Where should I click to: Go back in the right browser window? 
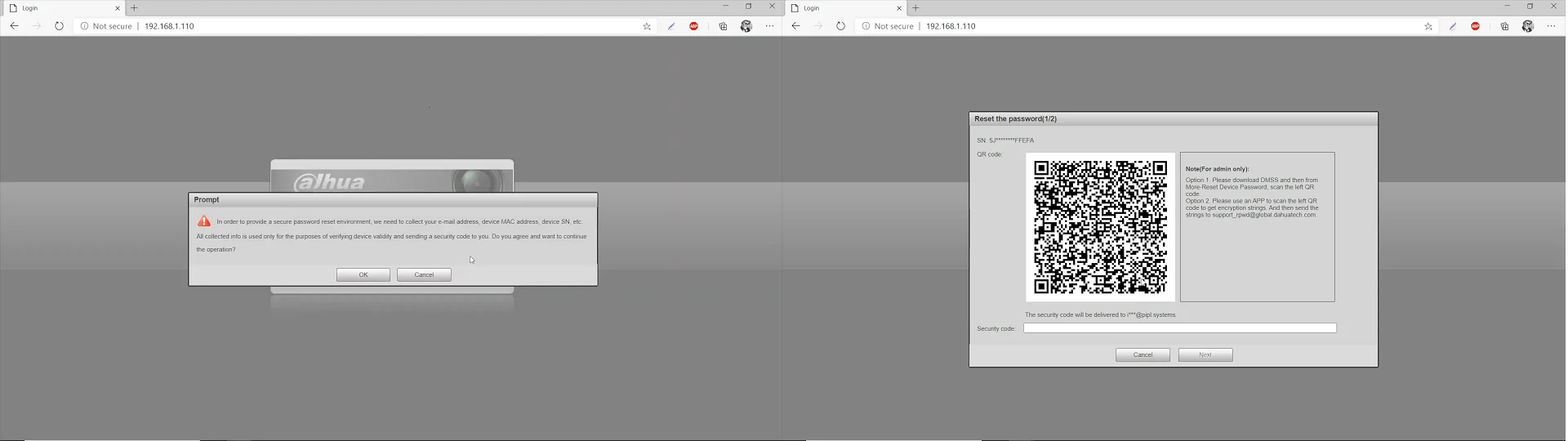795,26
